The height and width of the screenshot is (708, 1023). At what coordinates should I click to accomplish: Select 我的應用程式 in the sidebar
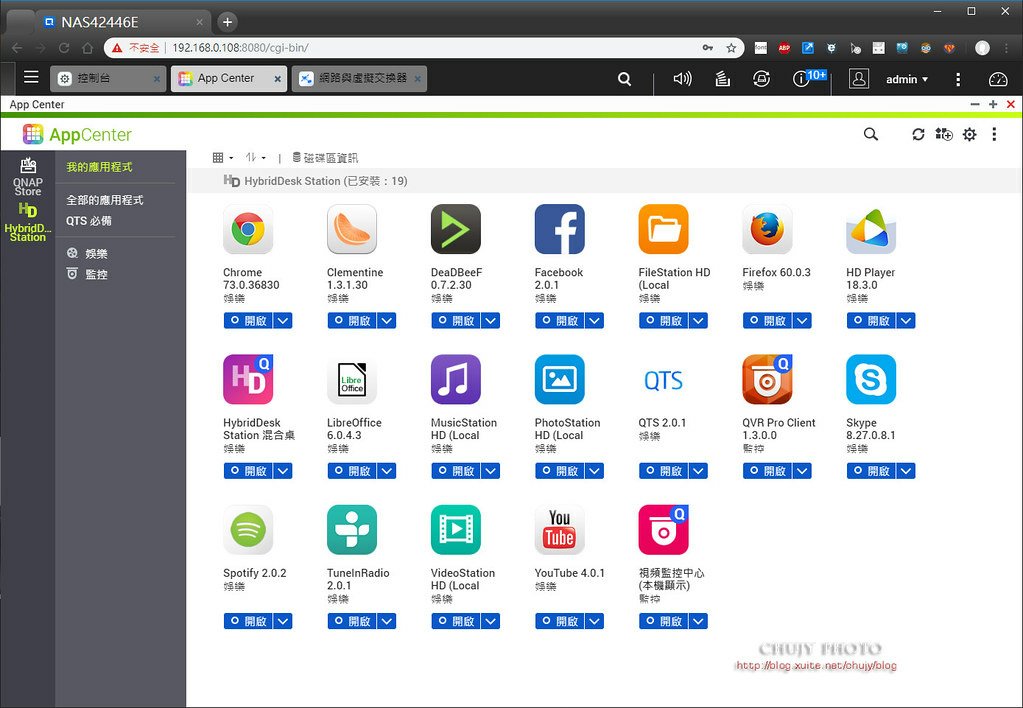click(x=99, y=167)
